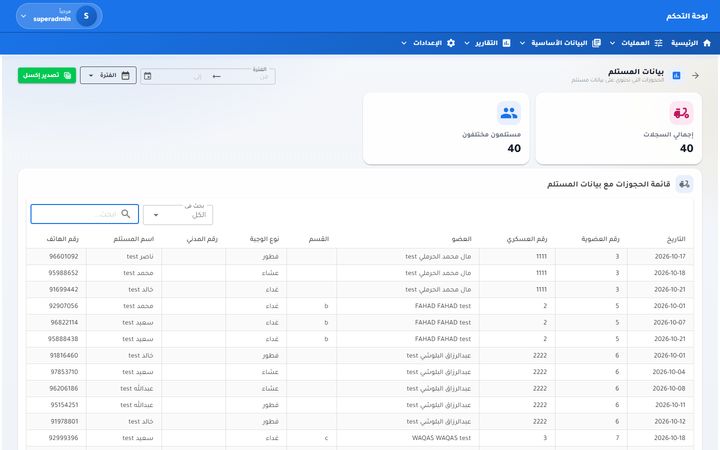Click phone number 91816460

coord(64,355)
